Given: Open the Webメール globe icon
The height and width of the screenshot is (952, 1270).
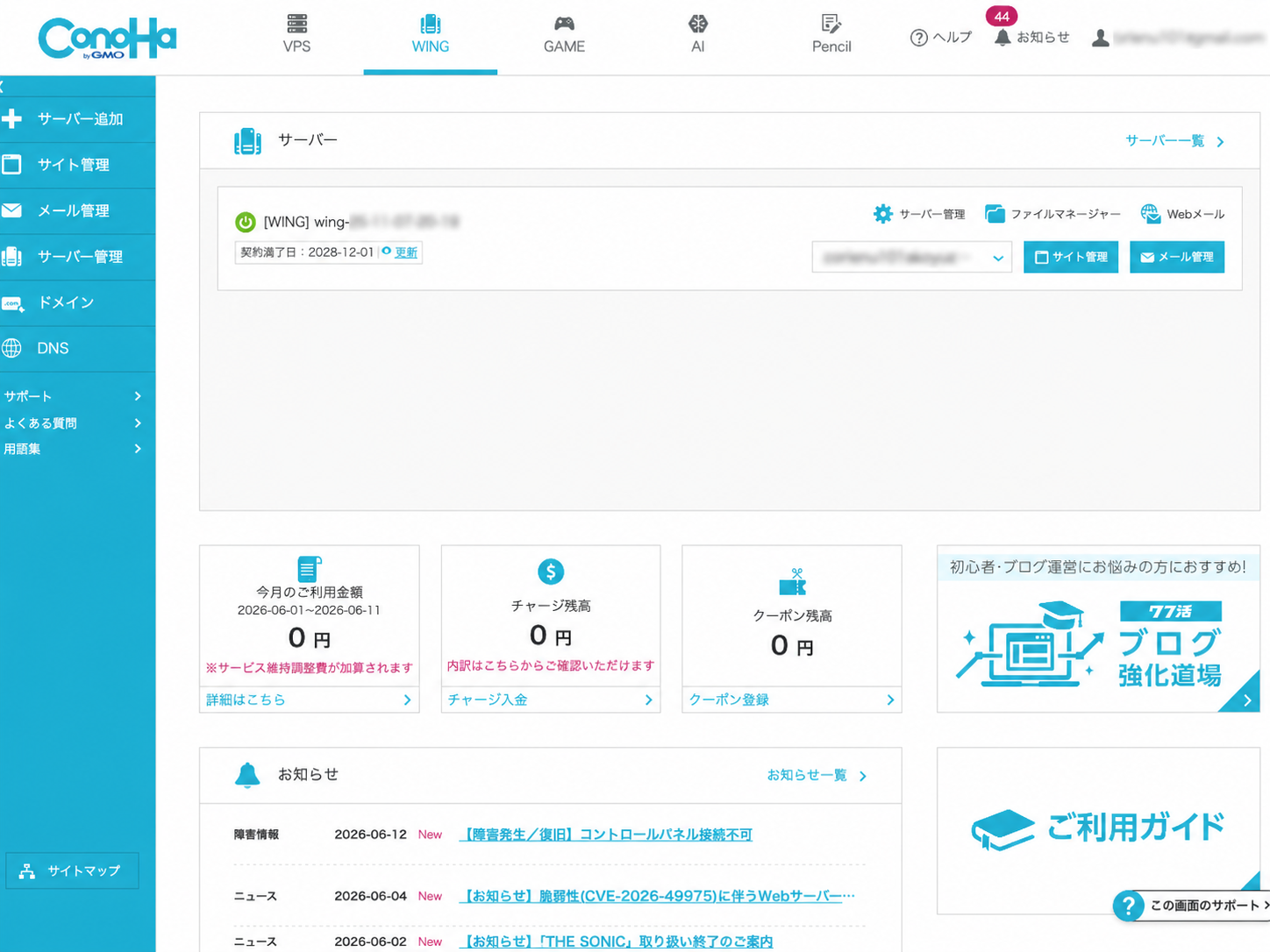Looking at the screenshot, I should coord(1150,214).
